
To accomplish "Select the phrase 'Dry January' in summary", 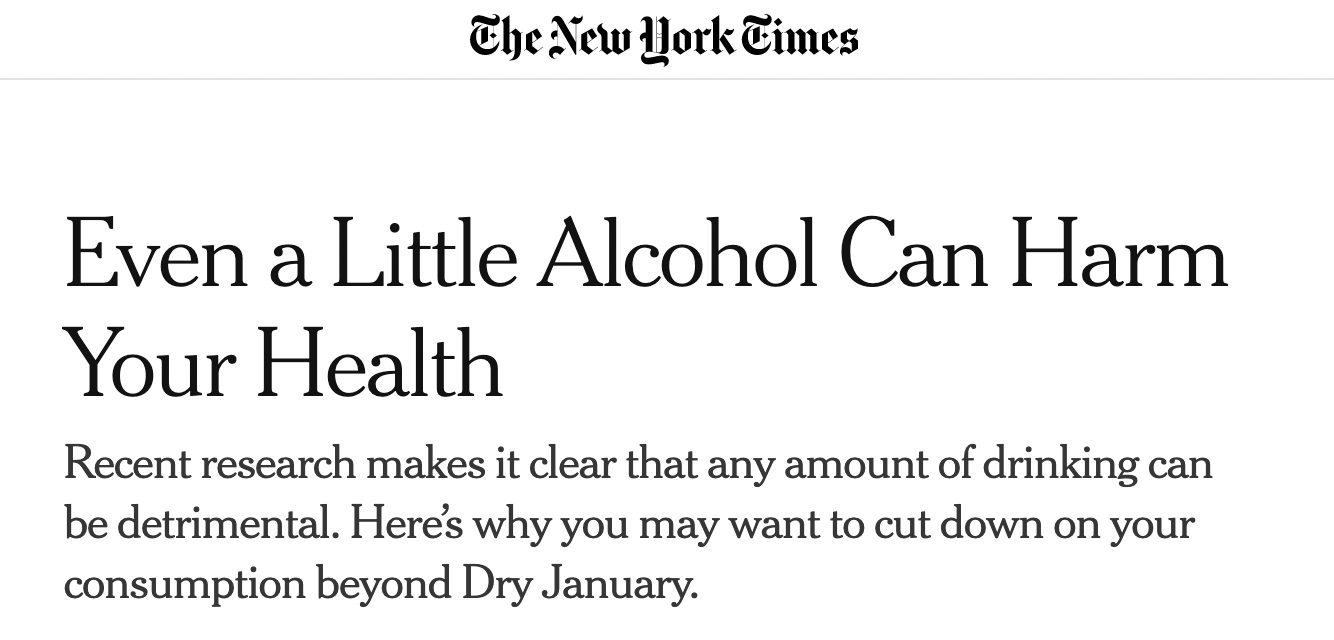I will pos(577,585).
